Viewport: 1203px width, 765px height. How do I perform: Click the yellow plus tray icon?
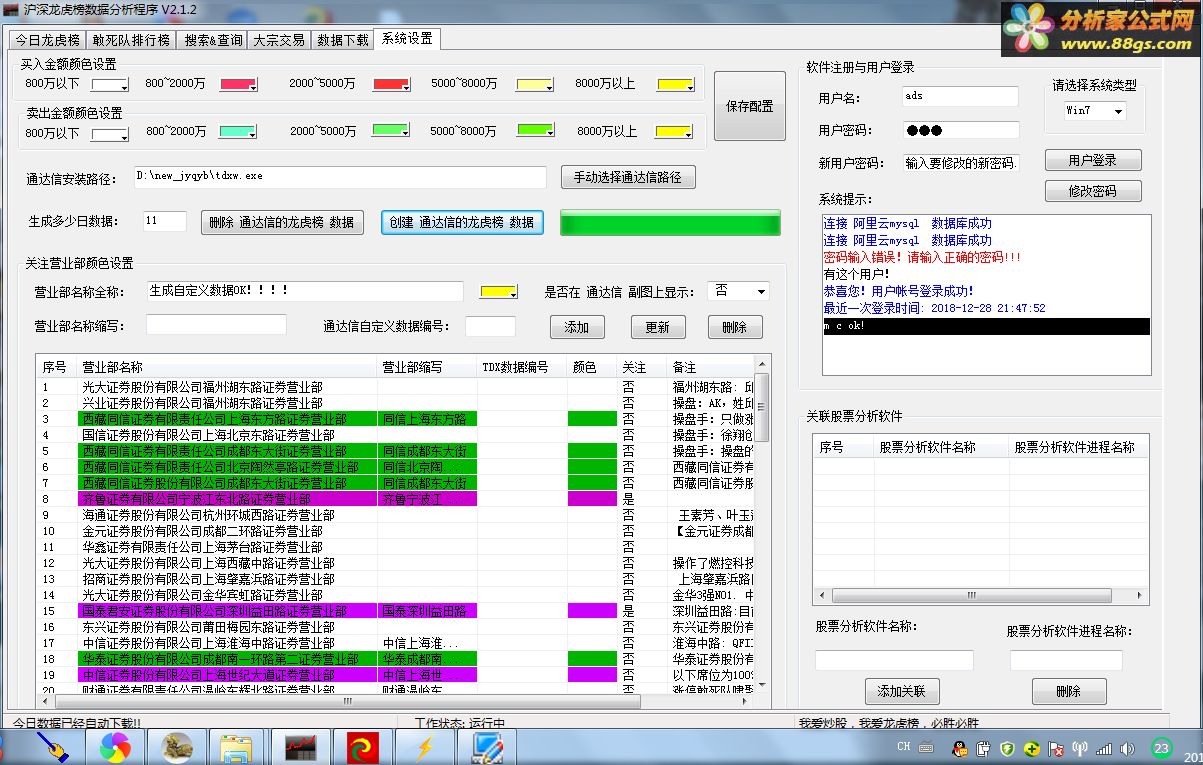[x=1031, y=747]
